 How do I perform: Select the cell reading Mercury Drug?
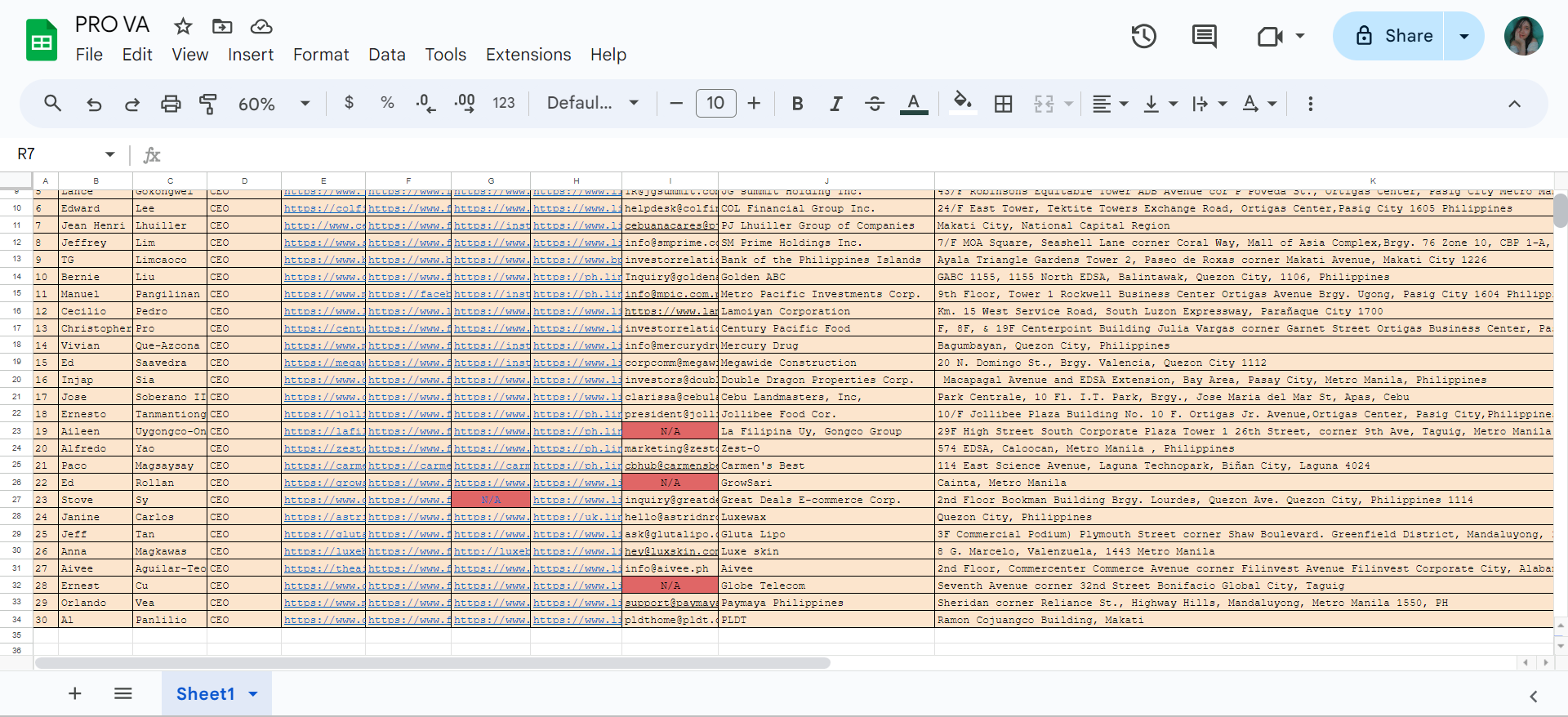click(x=826, y=345)
